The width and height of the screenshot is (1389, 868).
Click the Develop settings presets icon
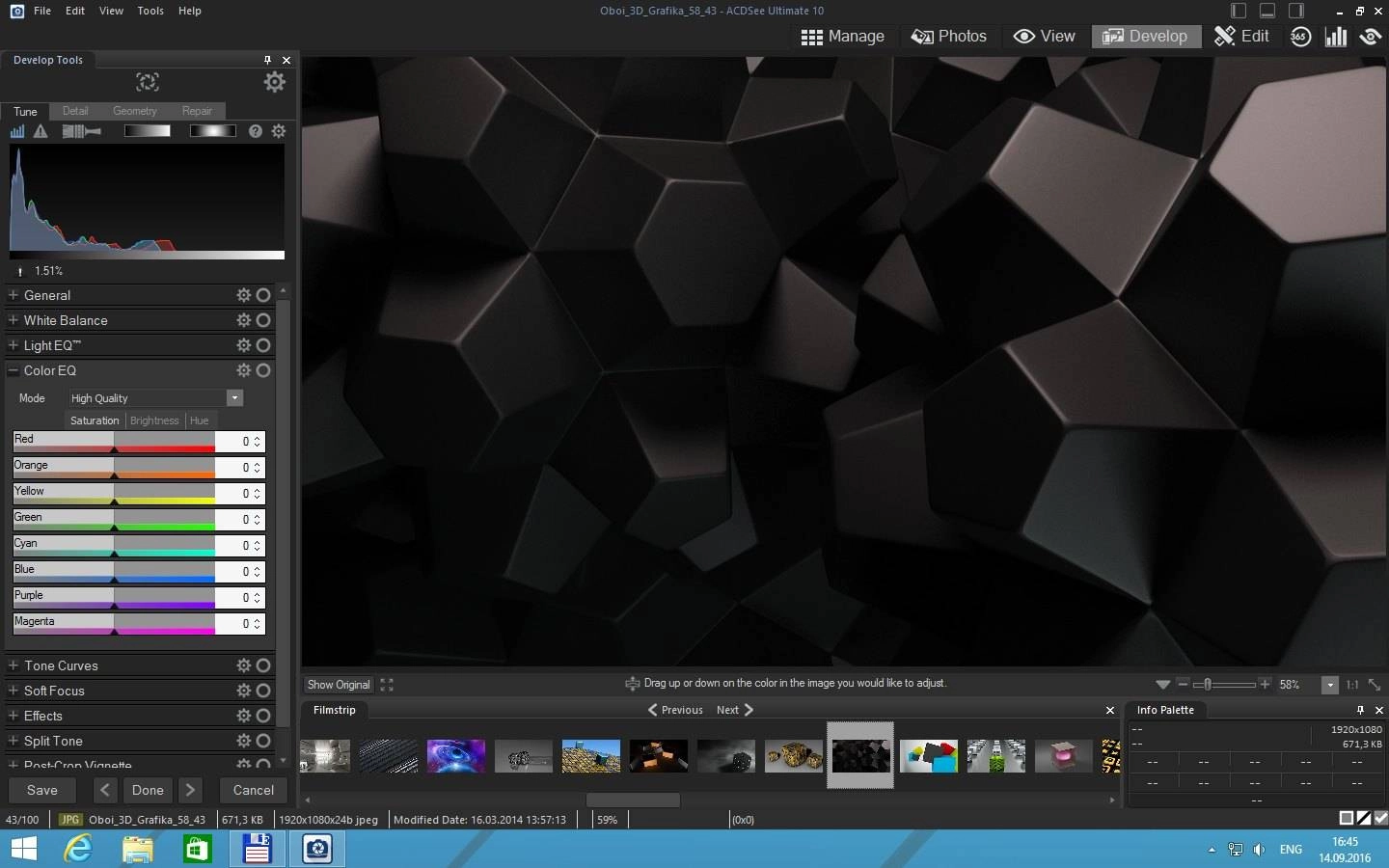point(148,82)
